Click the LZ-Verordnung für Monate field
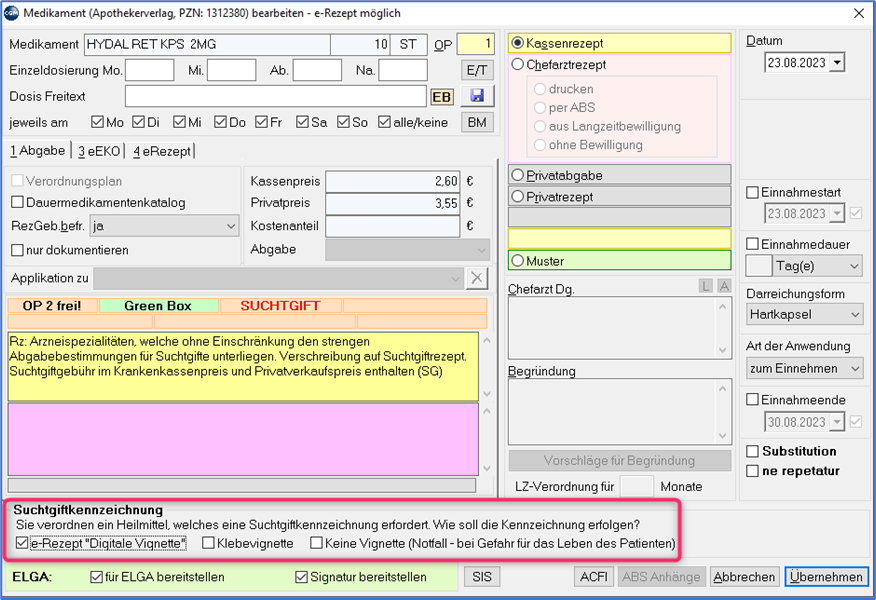876x600 pixels. click(637, 486)
